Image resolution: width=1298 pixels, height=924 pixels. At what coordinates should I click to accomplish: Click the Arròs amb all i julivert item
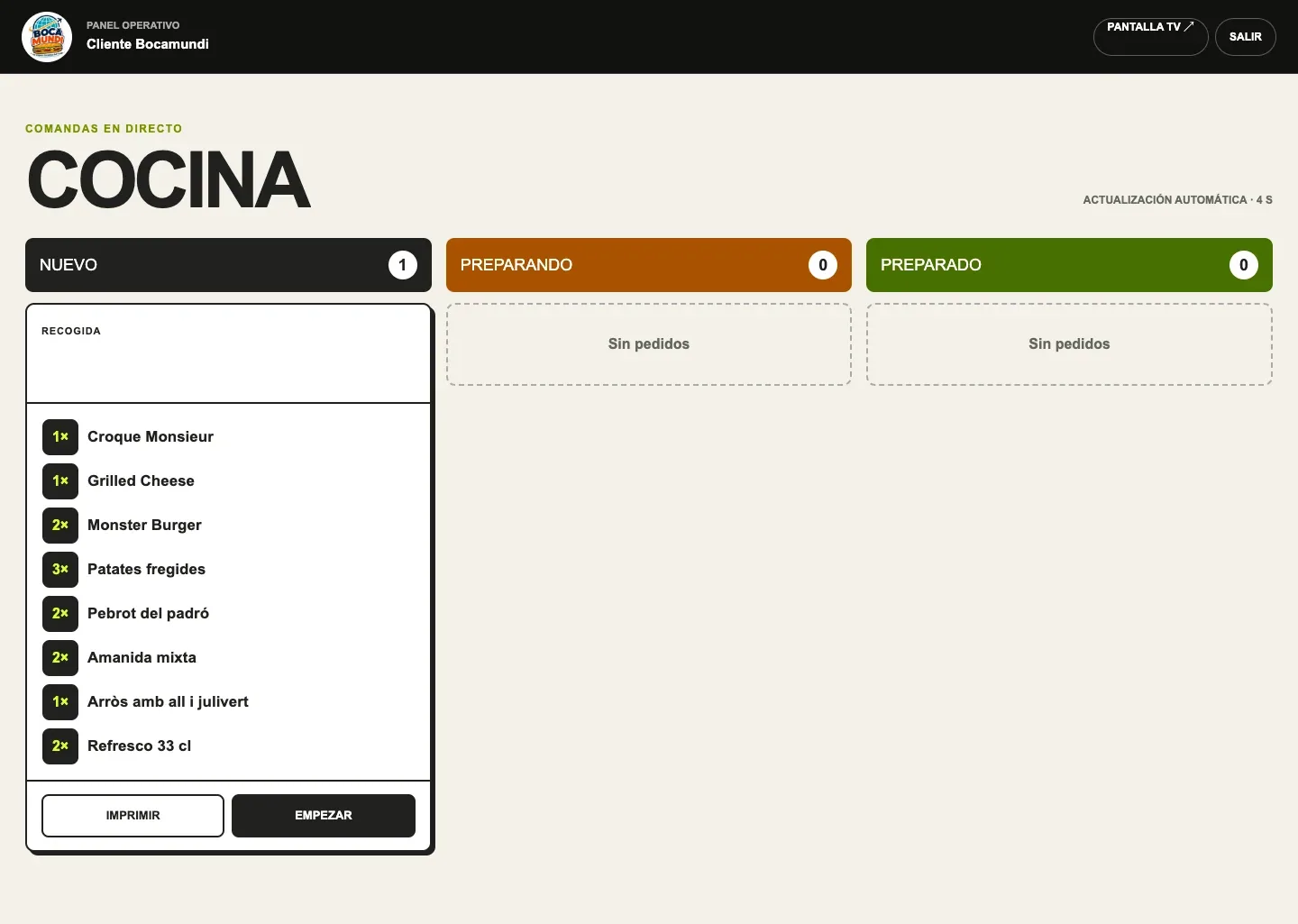(x=168, y=702)
